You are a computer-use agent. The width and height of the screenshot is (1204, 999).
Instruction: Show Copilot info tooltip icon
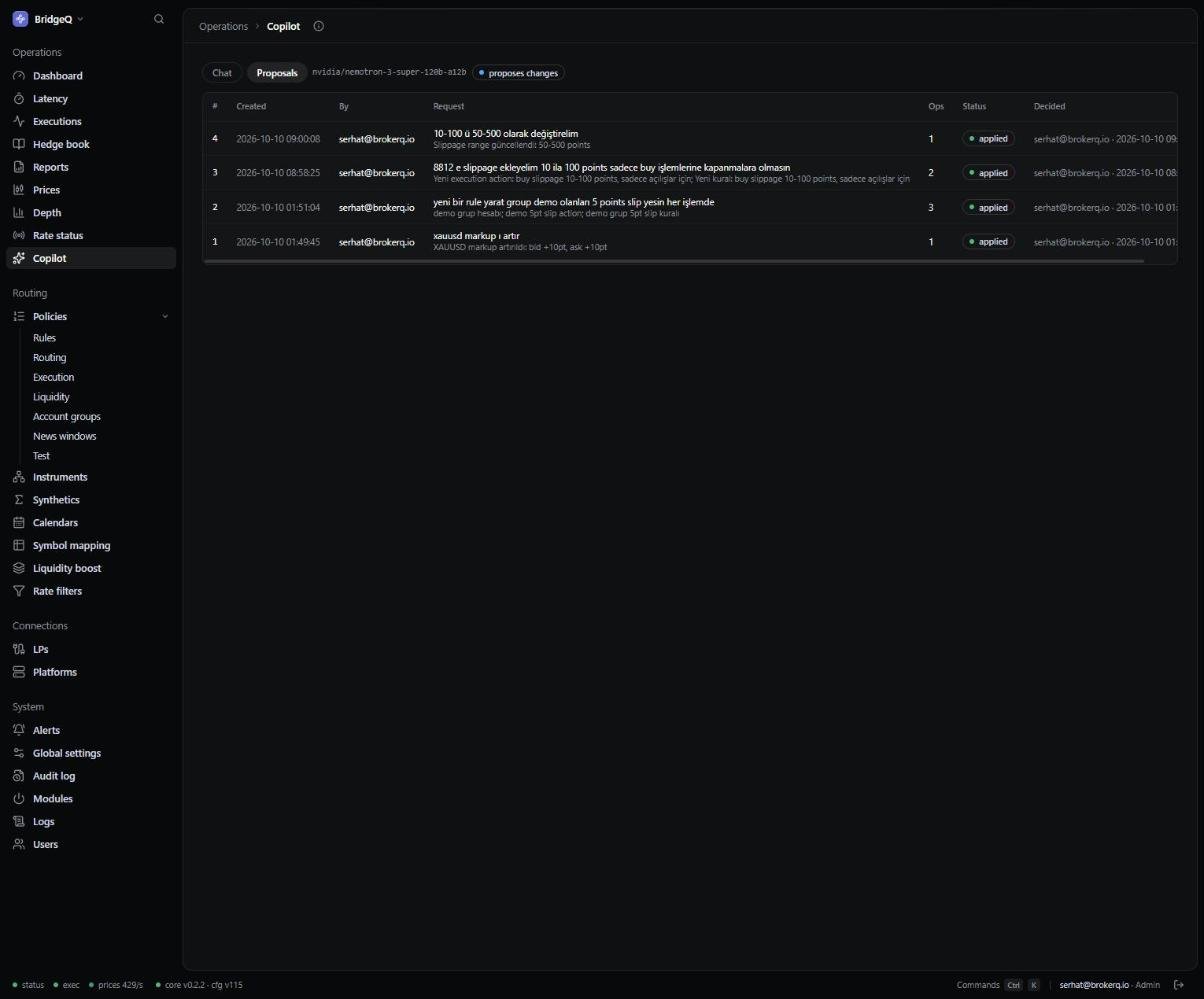pyautogui.click(x=319, y=26)
